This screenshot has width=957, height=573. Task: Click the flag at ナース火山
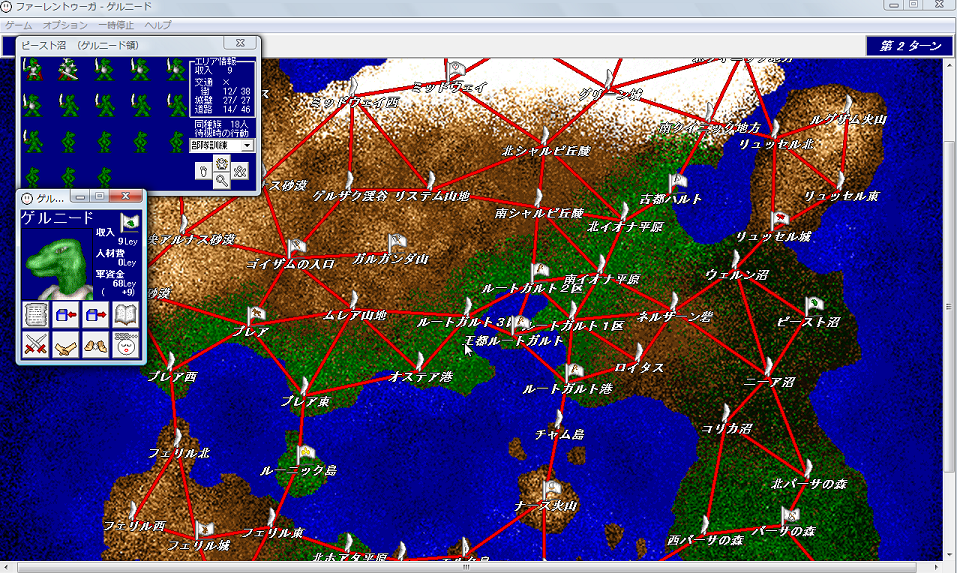(x=551, y=489)
